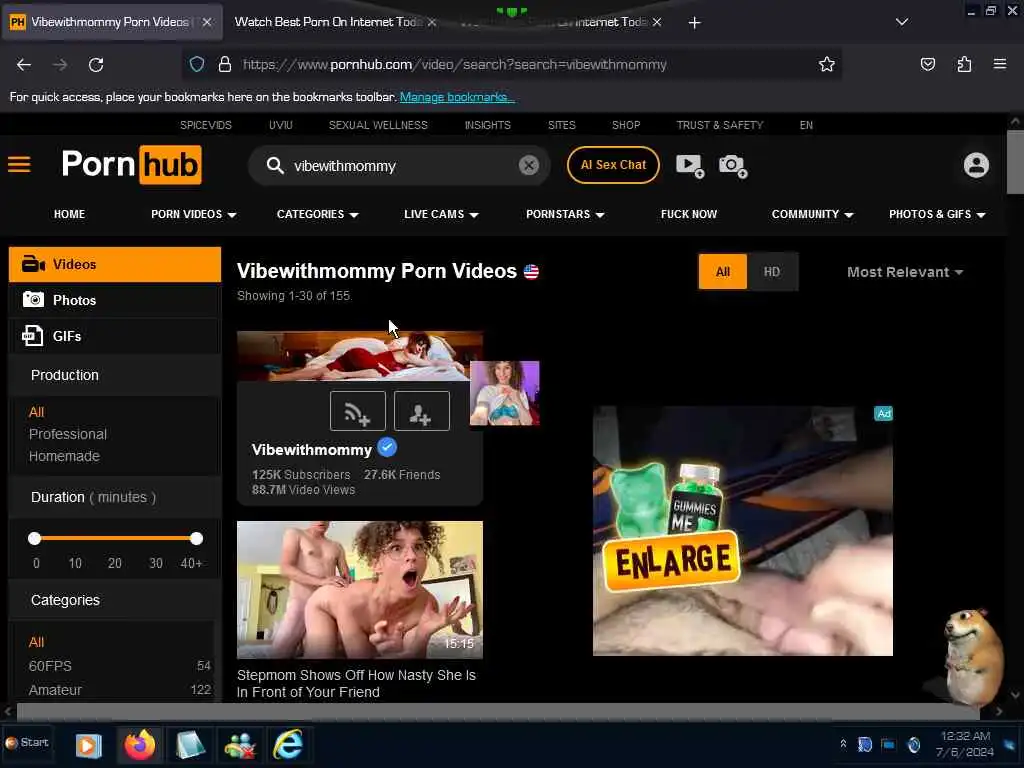Launch Internet Explorer from the taskbar
Viewport: 1024px width, 768px height.
pyautogui.click(x=288, y=744)
